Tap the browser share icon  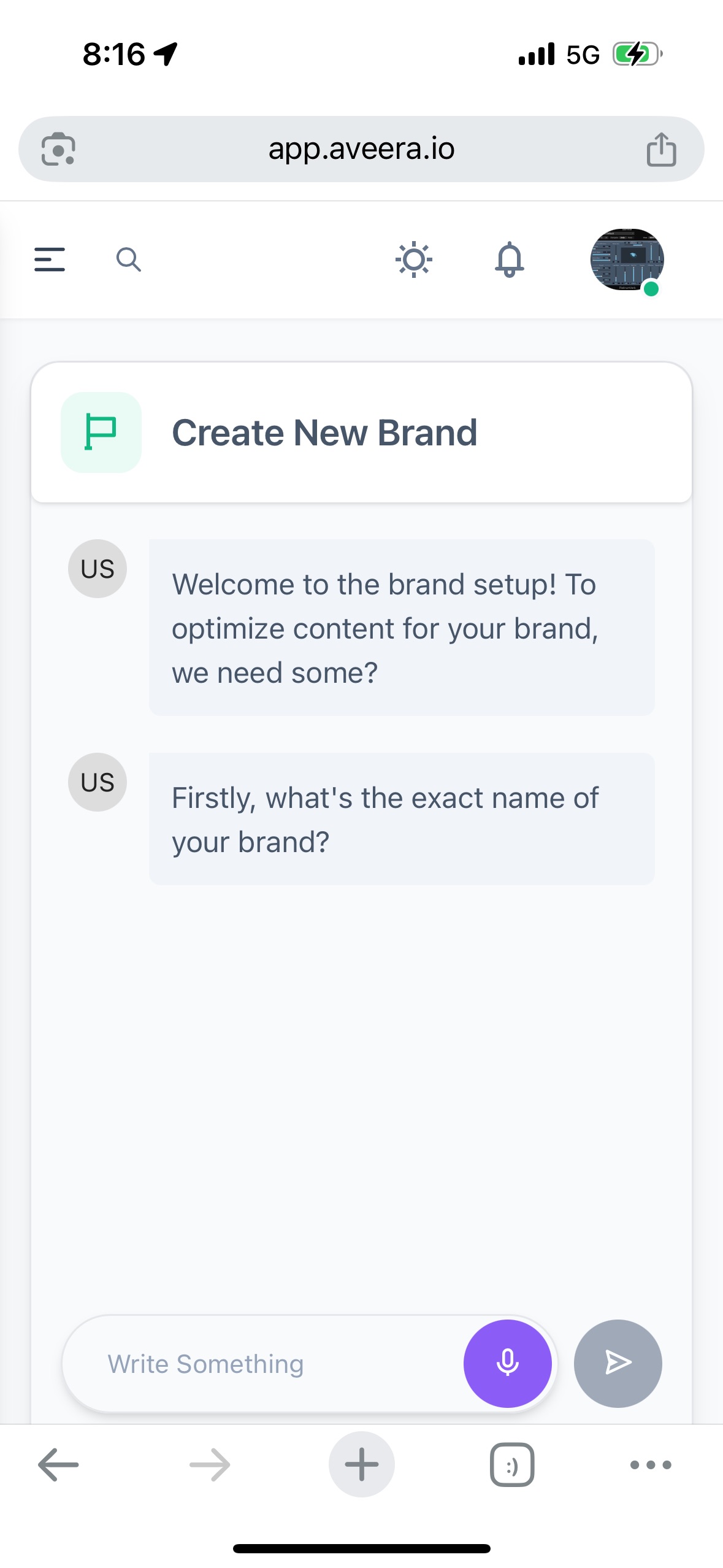[x=661, y=150]
